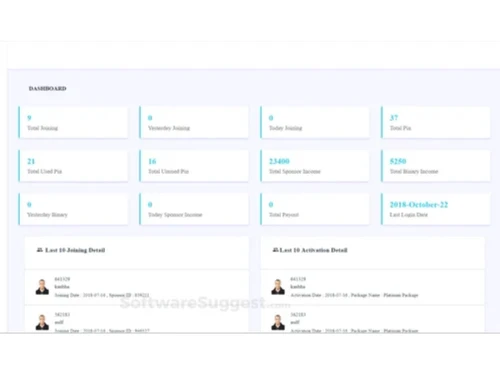
Task: Select the Total Pin card showing 37
Action: pyautogui.click(x=436, y=122)
